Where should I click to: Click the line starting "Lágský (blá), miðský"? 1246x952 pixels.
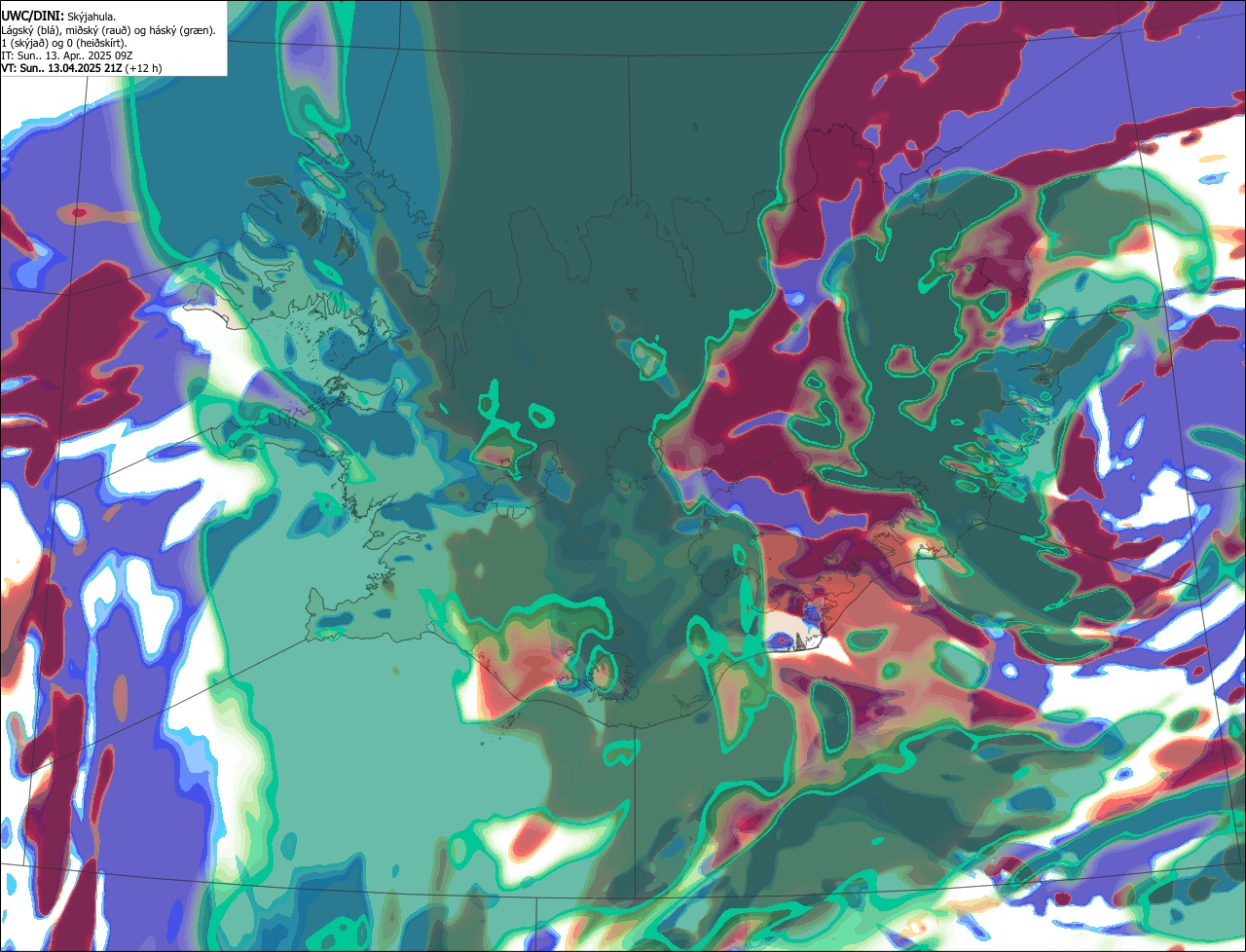109,30
